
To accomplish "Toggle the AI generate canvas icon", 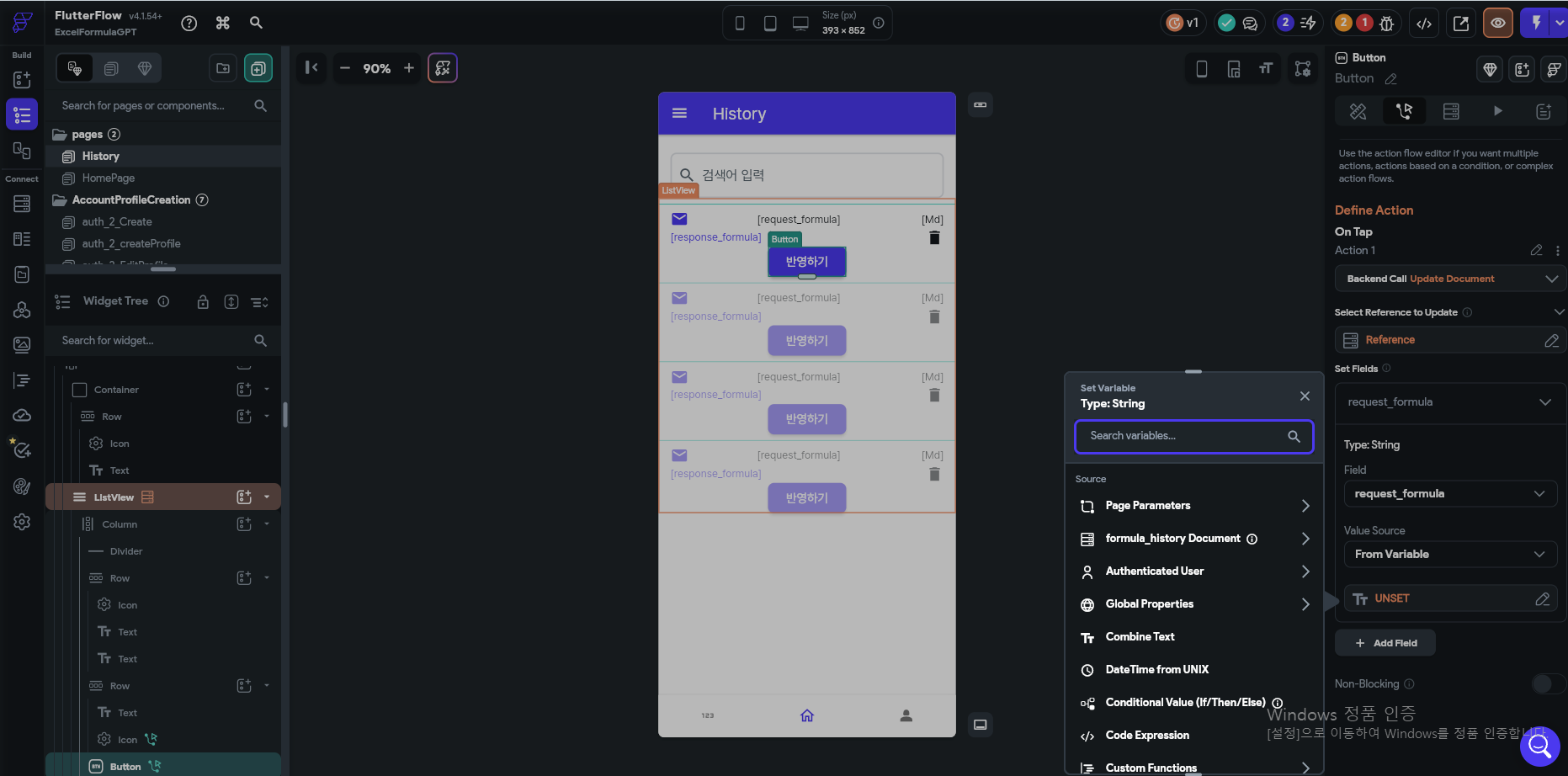I will (443, 68).
